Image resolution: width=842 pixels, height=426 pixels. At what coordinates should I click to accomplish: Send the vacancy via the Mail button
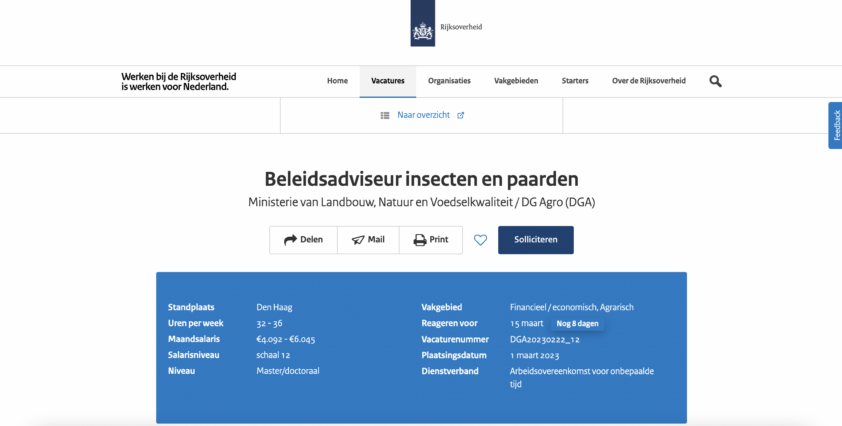(368, 240)
